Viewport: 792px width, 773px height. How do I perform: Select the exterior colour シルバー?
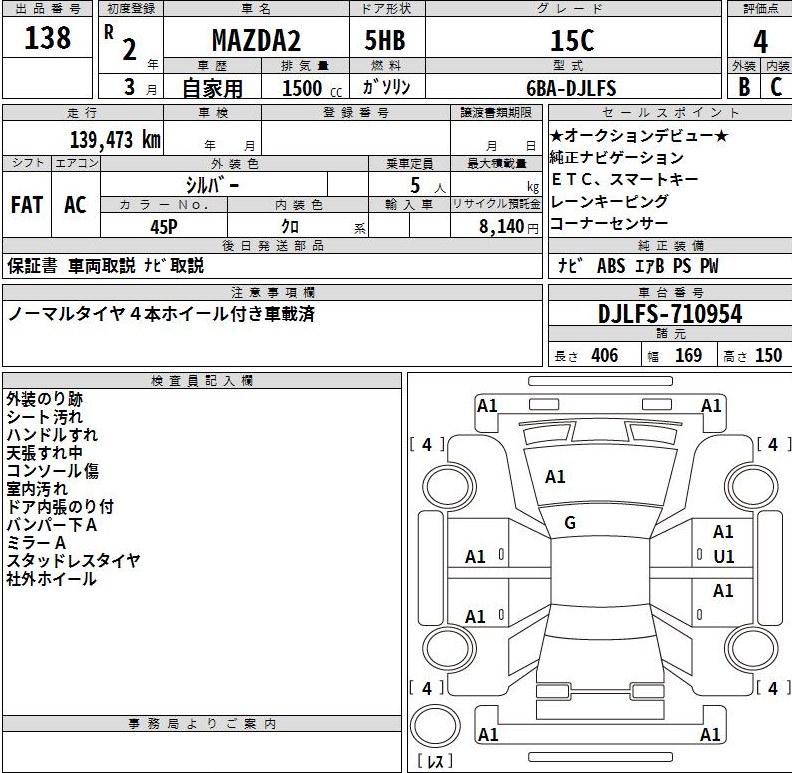click(x=213, y=185)
